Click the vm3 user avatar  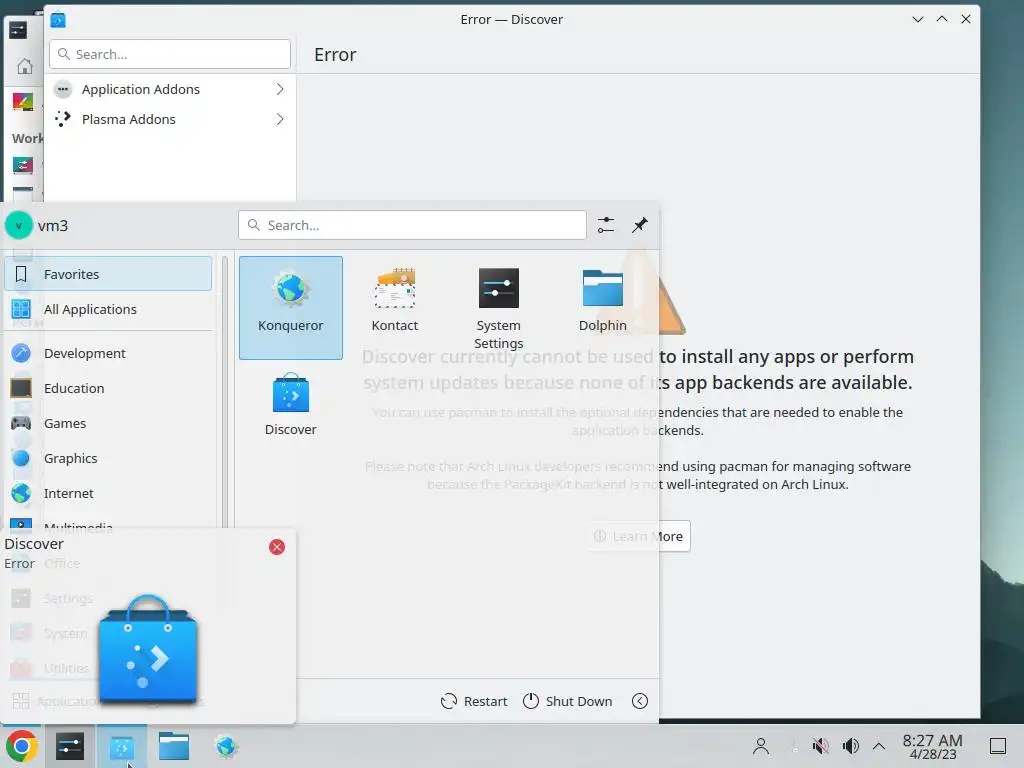[x=18, y=225]
